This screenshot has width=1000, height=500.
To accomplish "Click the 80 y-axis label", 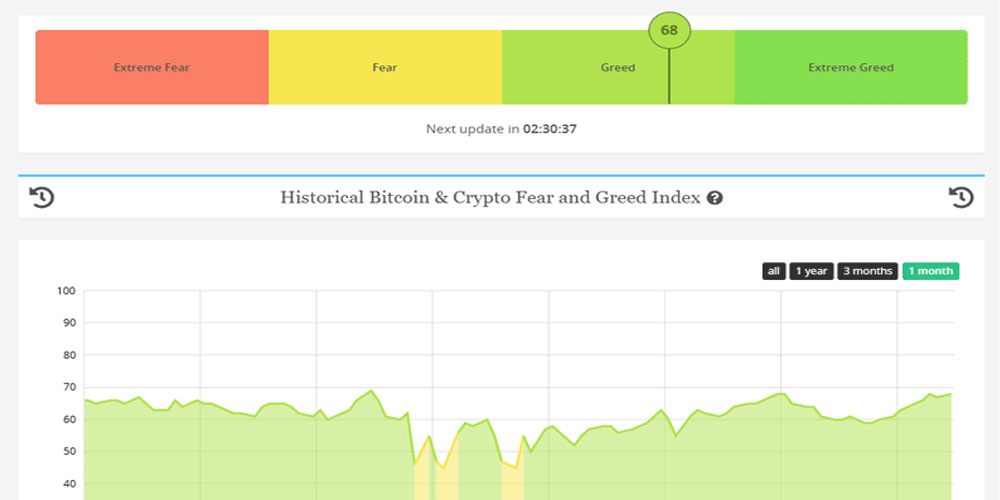I will coord(69,355).
